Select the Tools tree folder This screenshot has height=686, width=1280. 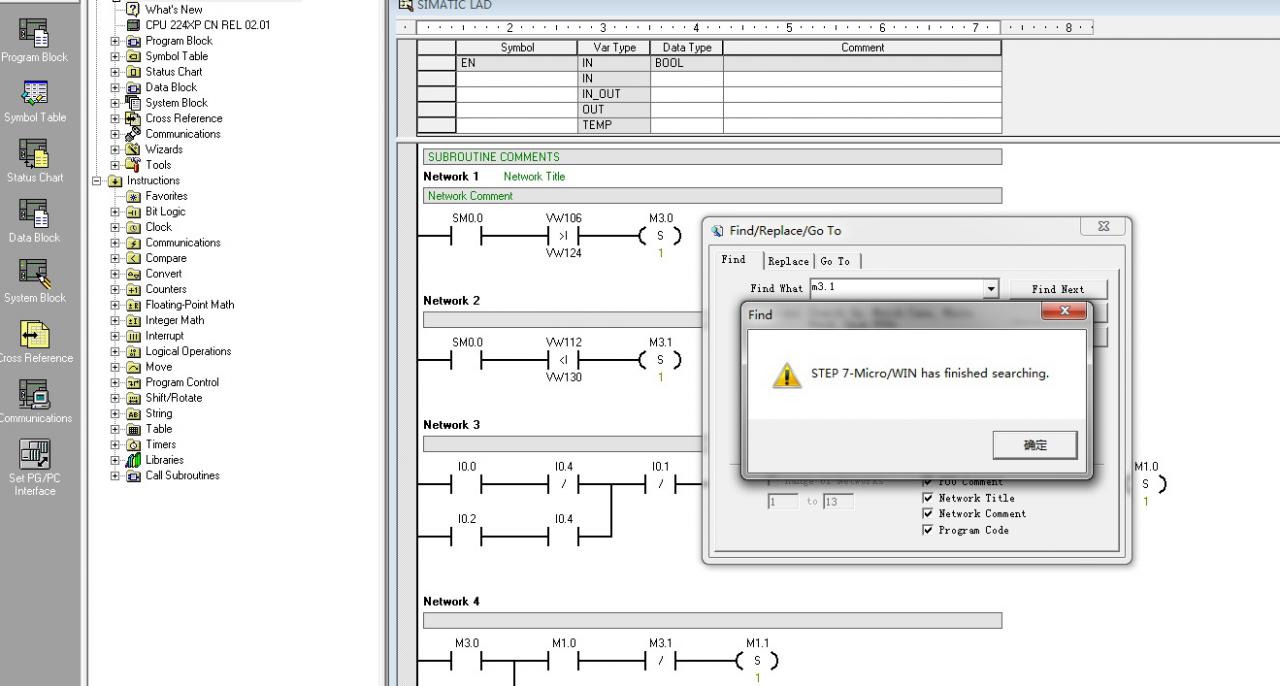158,165
